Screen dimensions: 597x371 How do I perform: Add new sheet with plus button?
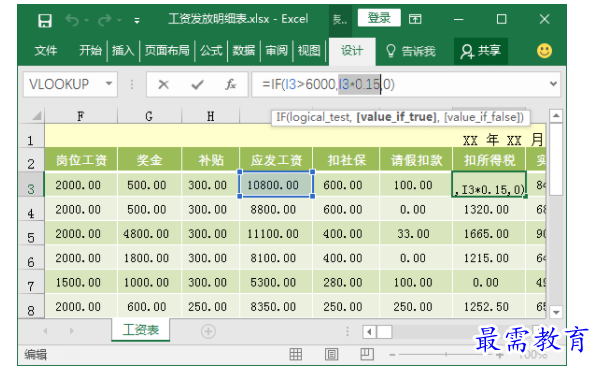click(x=208, y=331)
